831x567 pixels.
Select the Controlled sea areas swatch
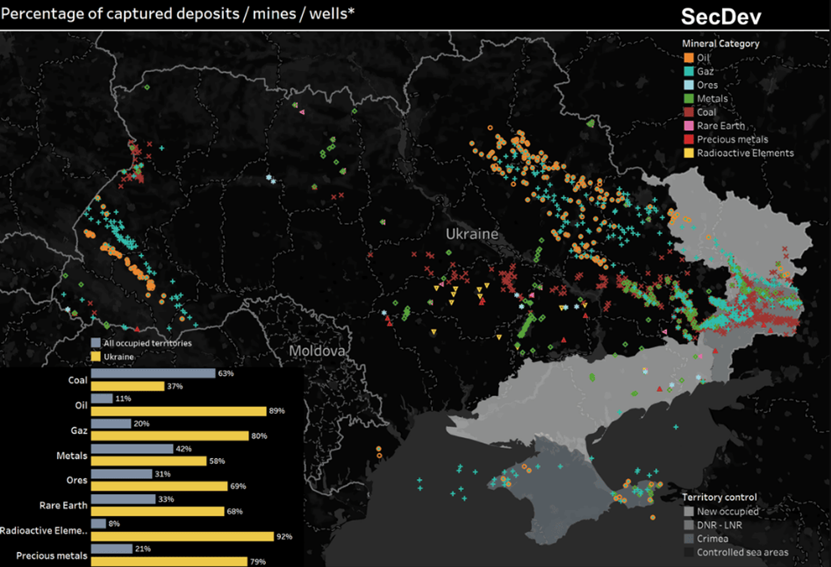(x=689, y=552)
